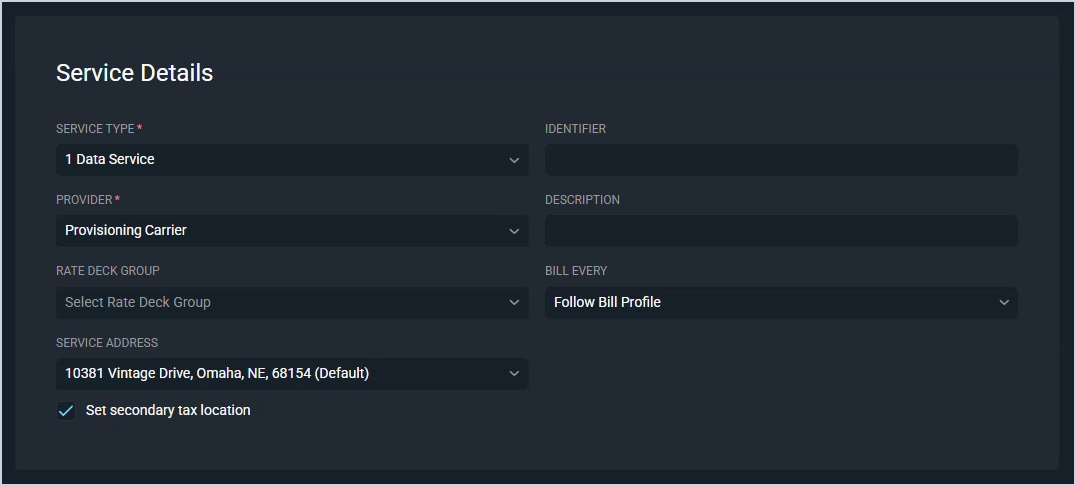Click the chevron arrow in Bill Every field
Image resolution: width=1076 pixels, height=486 pixels.
[x=1004, y=303]
